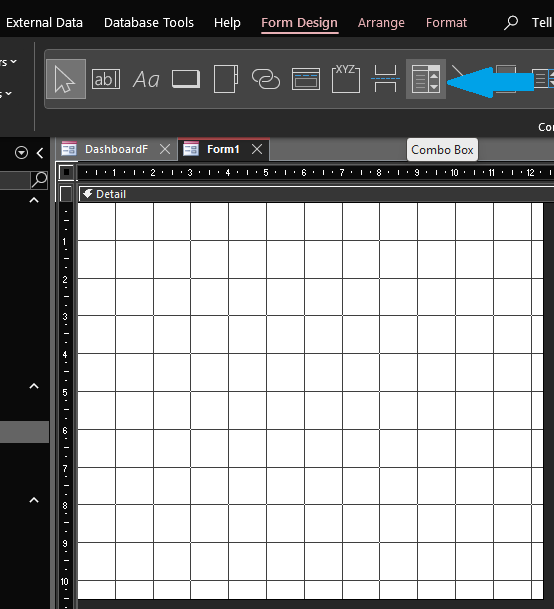Collapse the navigation pane with shutter chevron
Image resolution: width=554 pixels, height=609 pixels.
tap(40, 153)
